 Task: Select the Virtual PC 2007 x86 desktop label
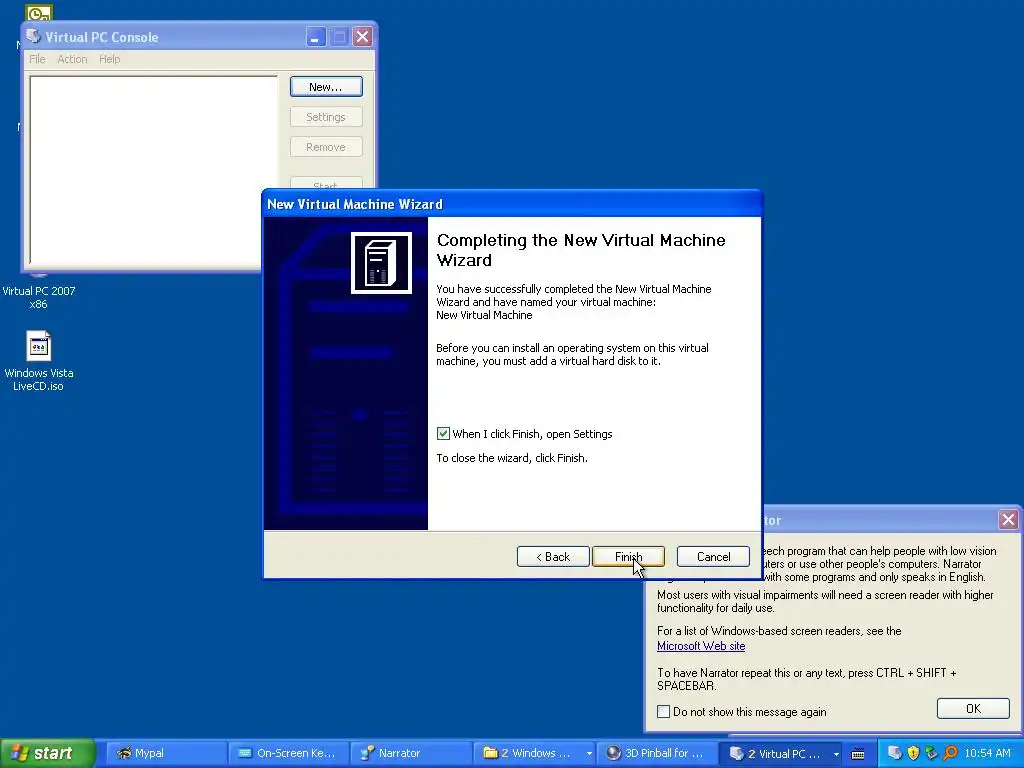pyautogui.click(x=39, y=297)
